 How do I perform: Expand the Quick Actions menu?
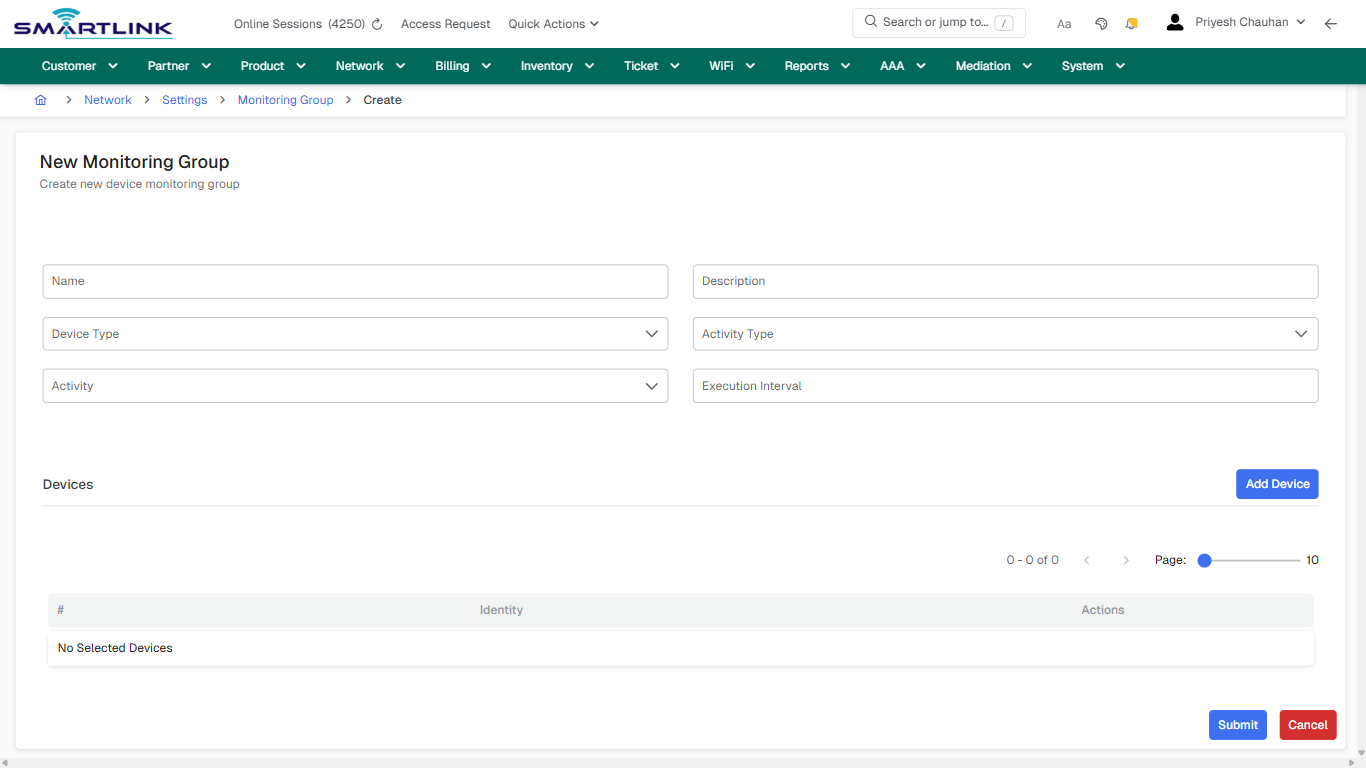(553, 23)
